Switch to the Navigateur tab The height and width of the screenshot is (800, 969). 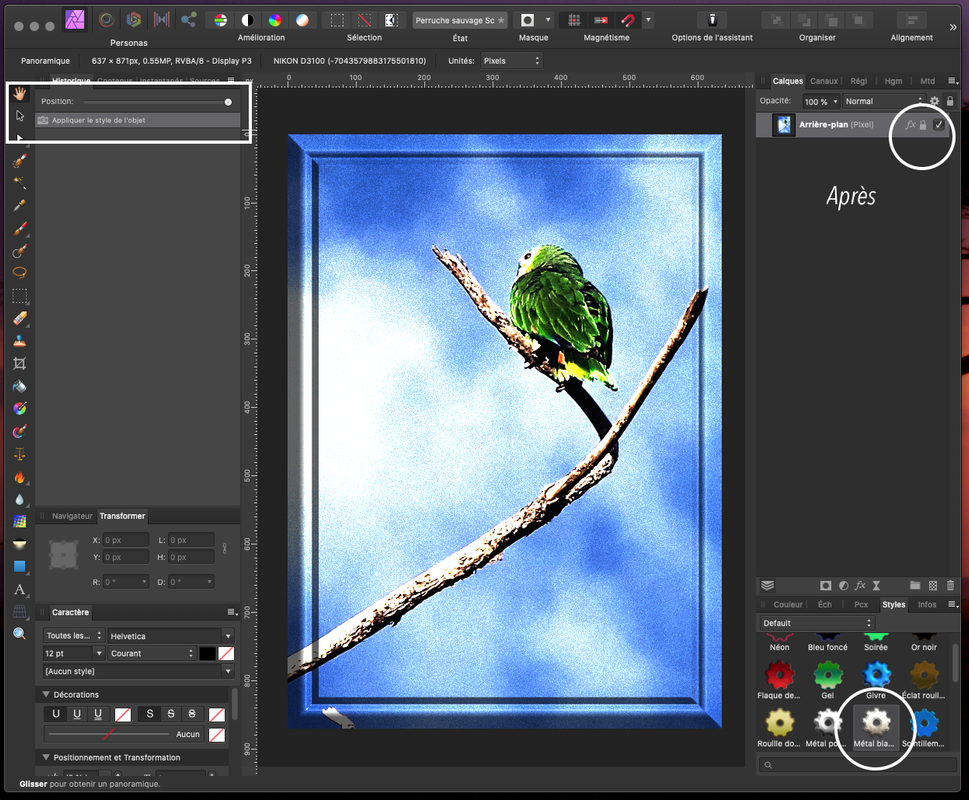click(x=72, y=516)
